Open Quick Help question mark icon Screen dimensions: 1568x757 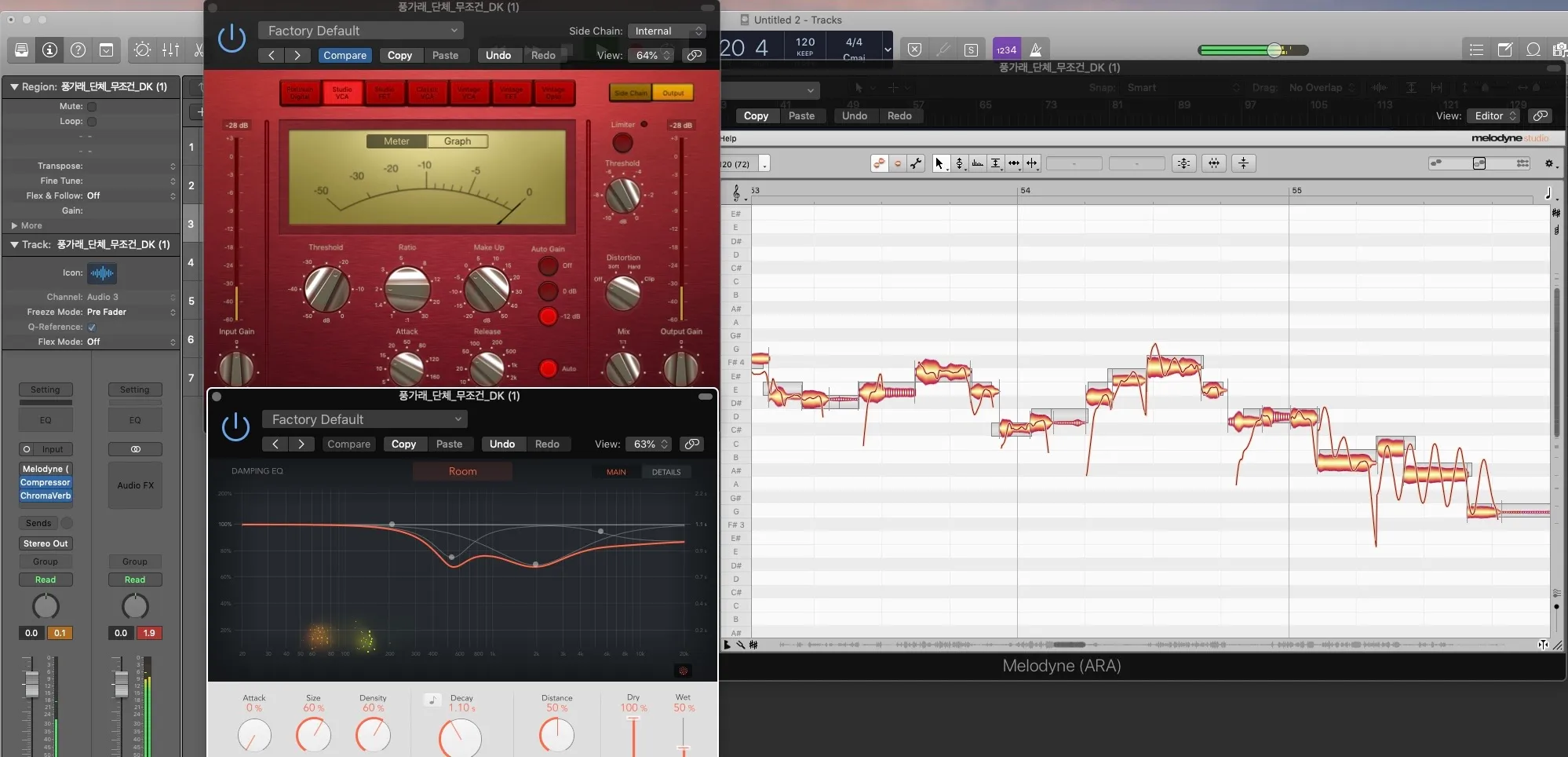click(x=78, y=50)
